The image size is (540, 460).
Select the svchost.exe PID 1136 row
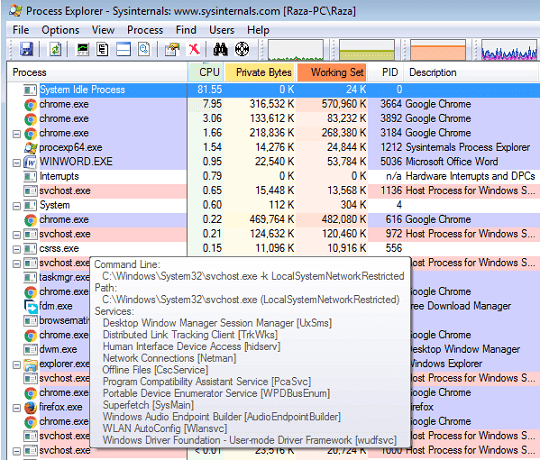(273, 191)
